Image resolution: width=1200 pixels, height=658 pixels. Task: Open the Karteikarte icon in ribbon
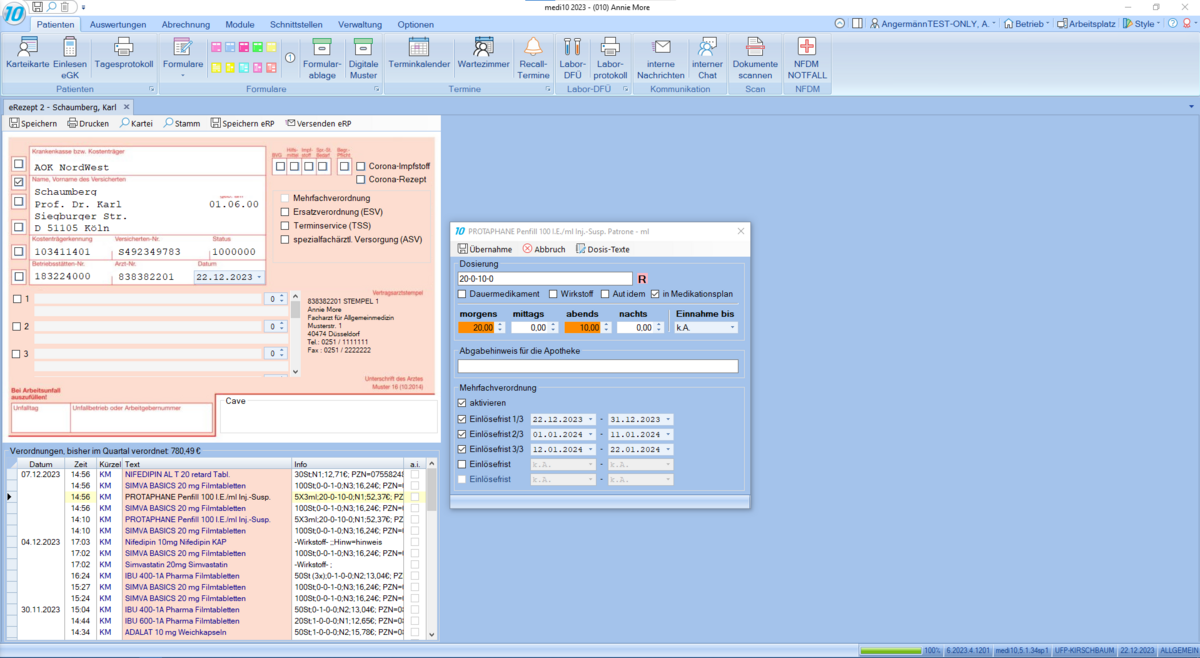click(x=28, y=47)
